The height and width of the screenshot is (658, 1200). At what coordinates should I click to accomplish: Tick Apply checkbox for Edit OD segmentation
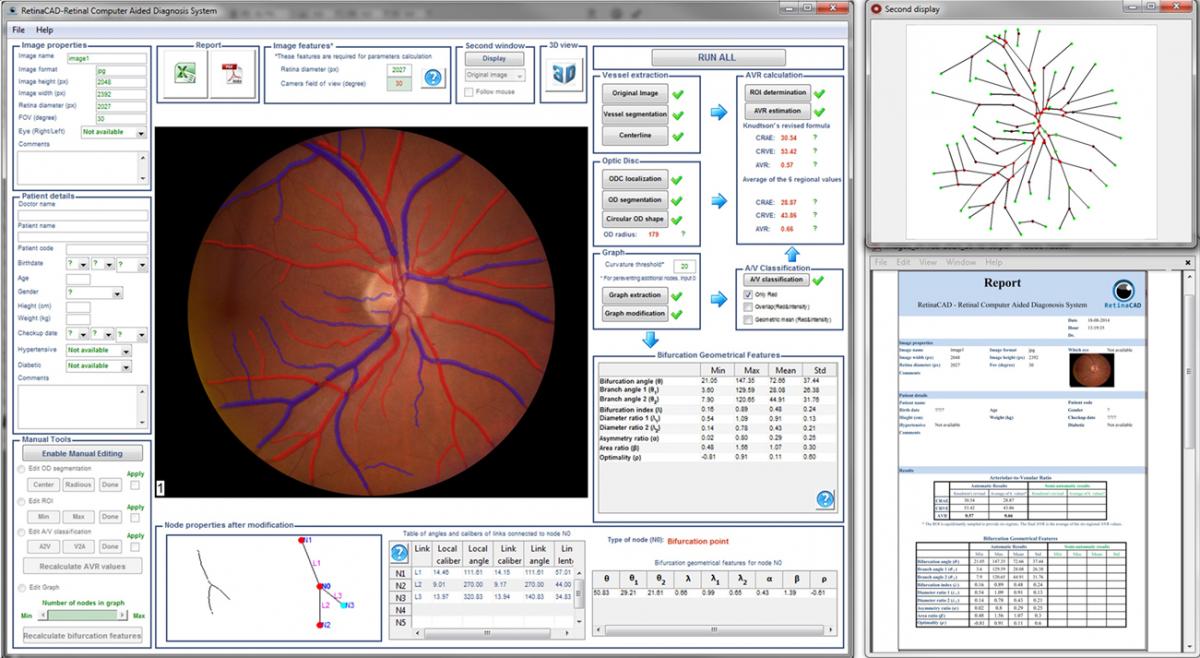[136, 485]
